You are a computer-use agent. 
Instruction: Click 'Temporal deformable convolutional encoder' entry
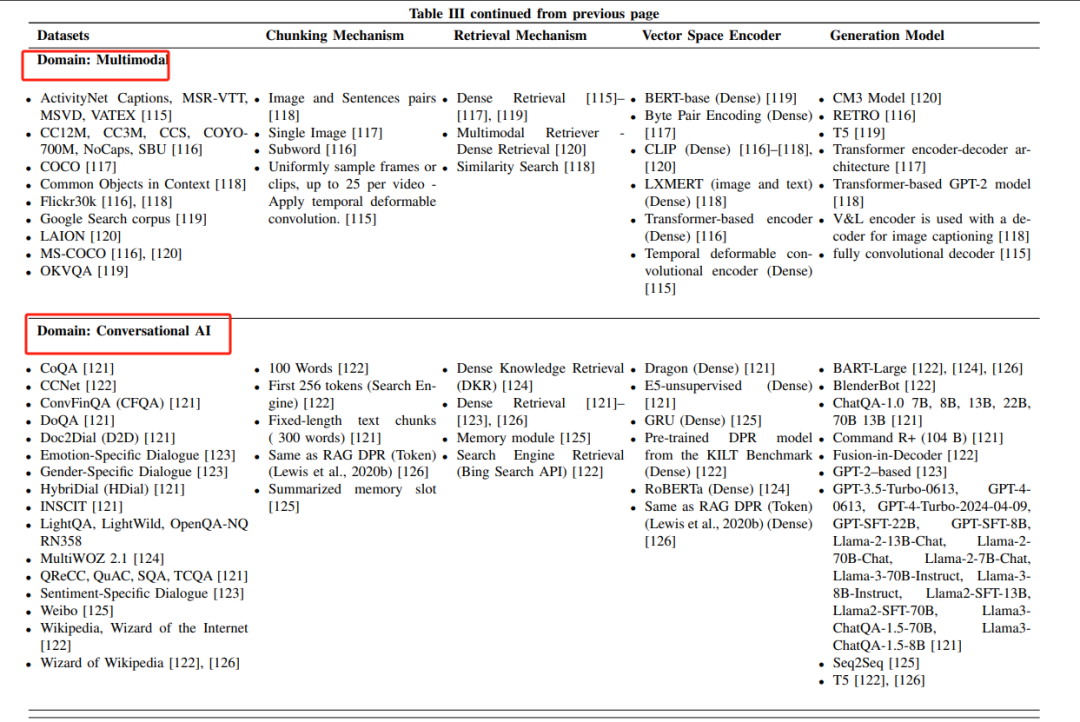pyautogui.click(x=729, y=271)
